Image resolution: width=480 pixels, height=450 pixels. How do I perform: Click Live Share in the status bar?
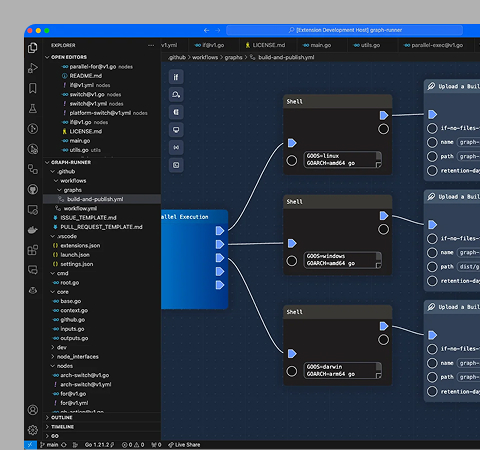tap(184, 445)
